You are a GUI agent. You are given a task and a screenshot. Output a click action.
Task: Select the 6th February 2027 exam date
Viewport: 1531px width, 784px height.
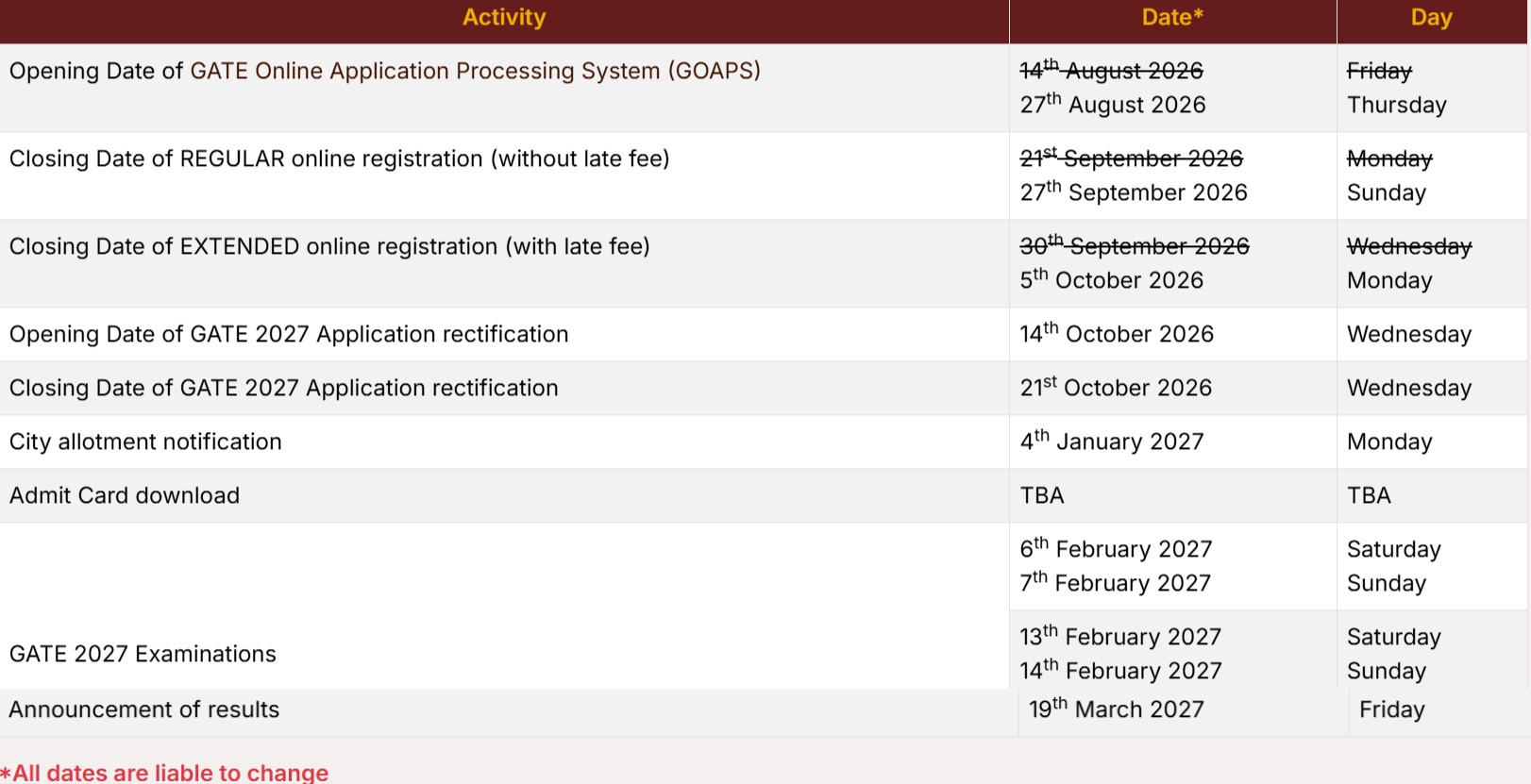[1116, 548]
